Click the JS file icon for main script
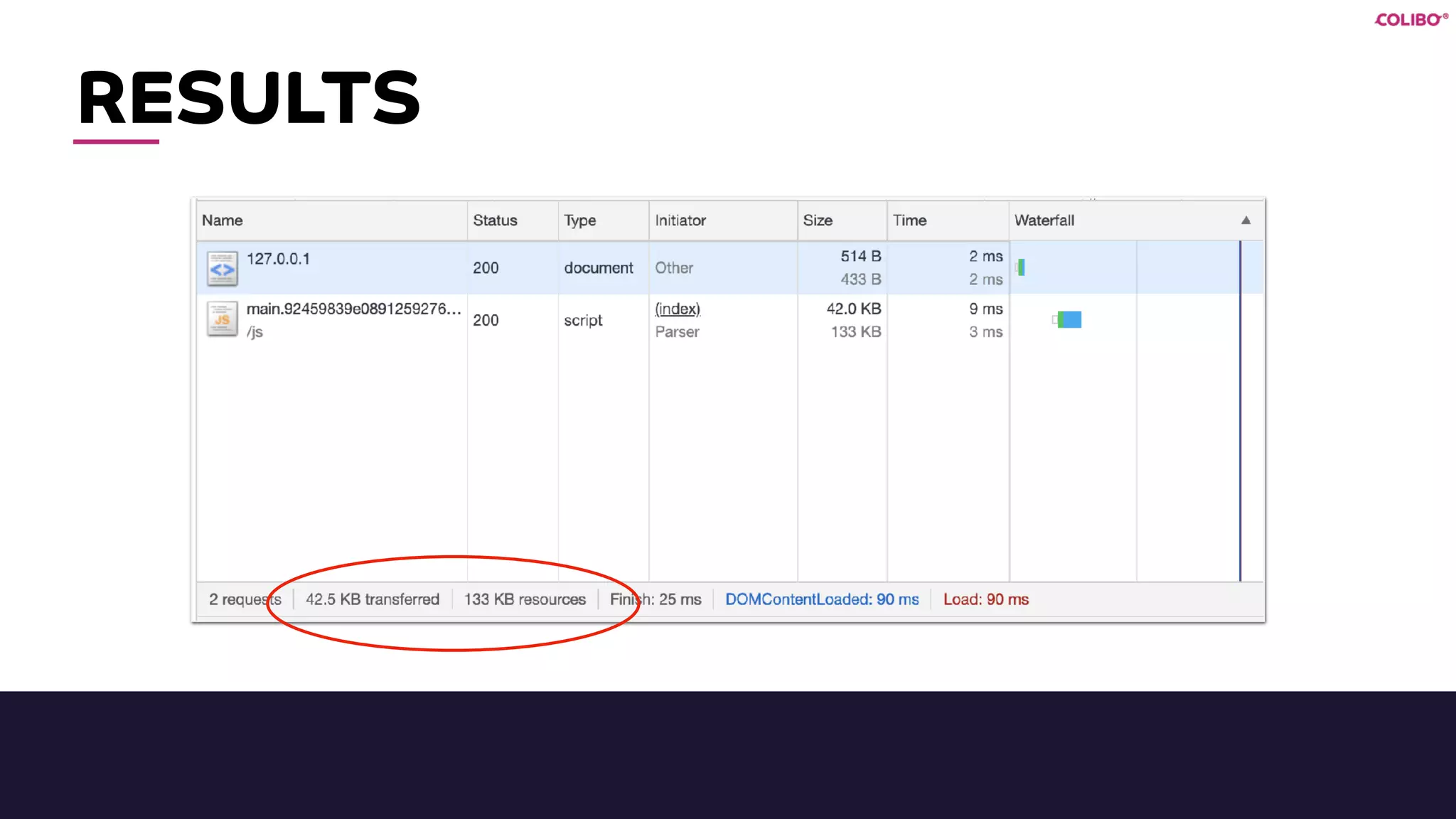The image size is (1456, 819). point(222,319)
